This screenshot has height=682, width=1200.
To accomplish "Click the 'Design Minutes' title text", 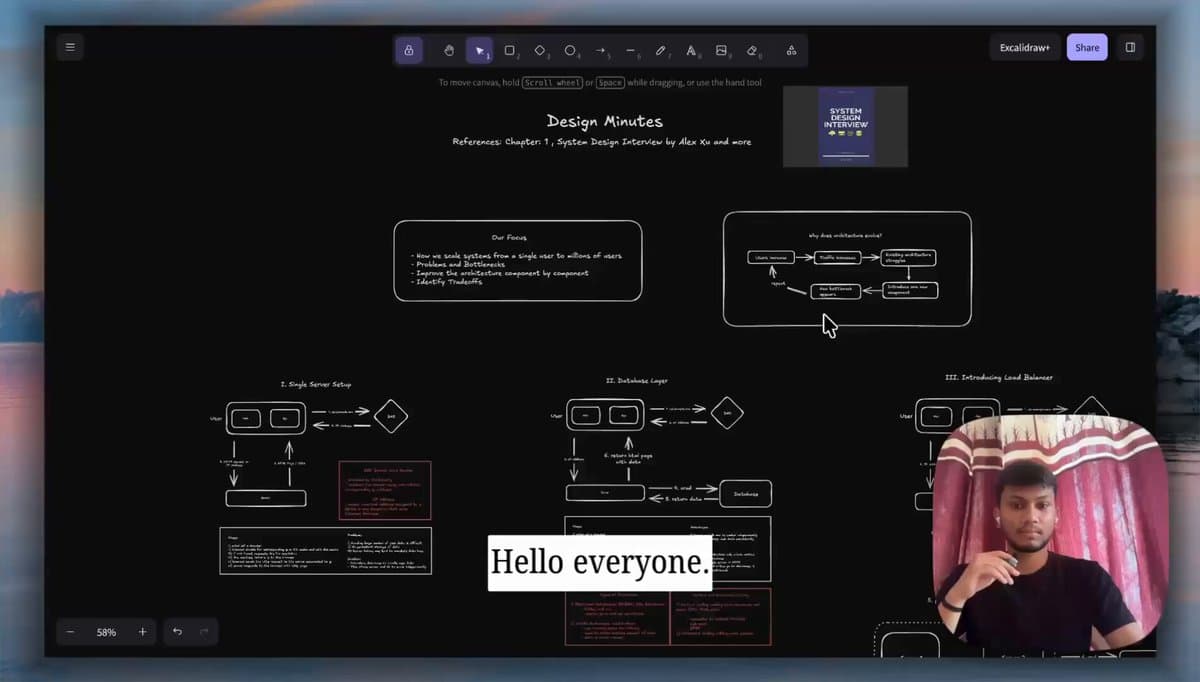I will tap(604, 121).
